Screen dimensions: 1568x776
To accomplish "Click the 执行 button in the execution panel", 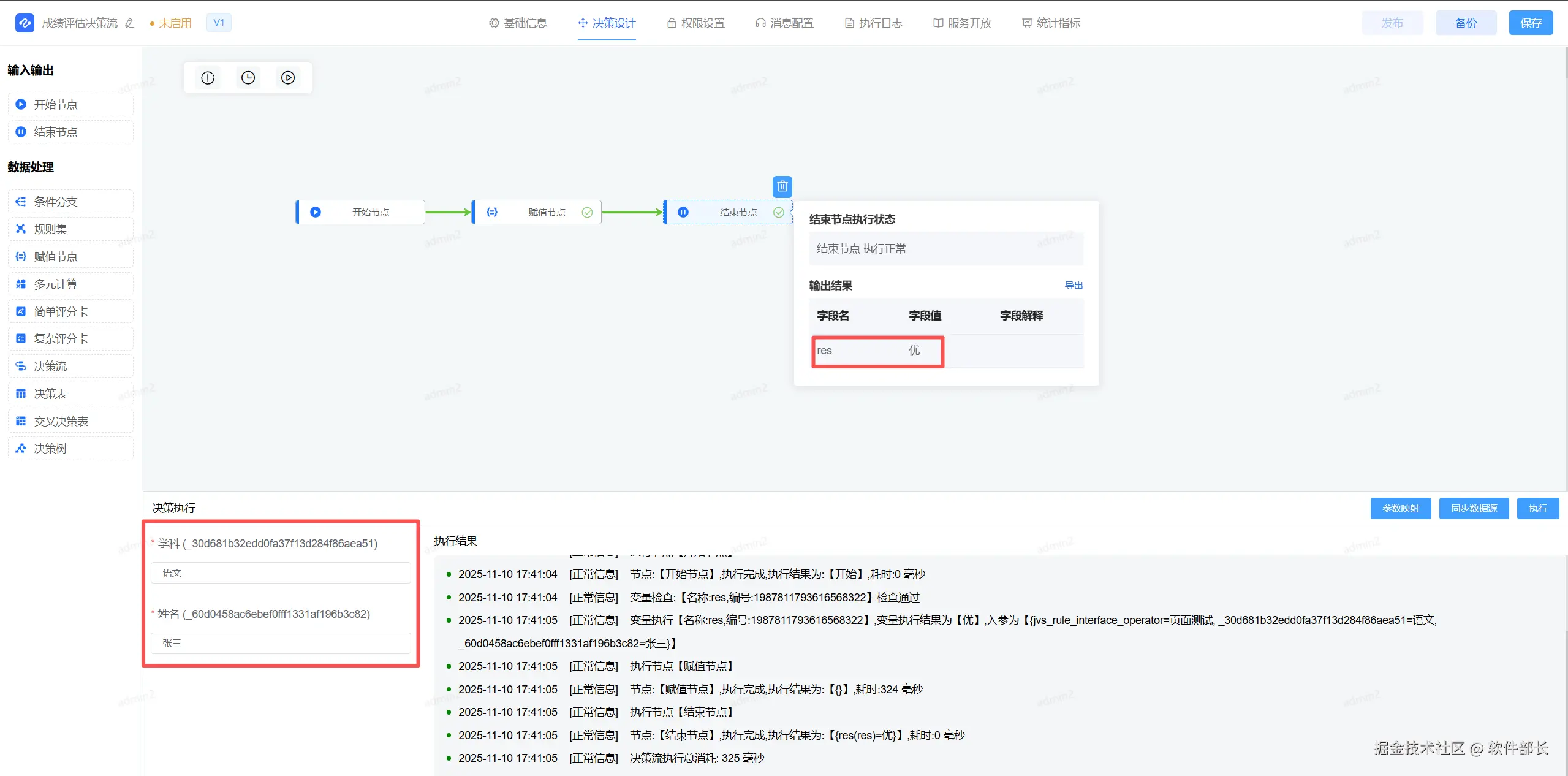I will tap(1537, 508).
